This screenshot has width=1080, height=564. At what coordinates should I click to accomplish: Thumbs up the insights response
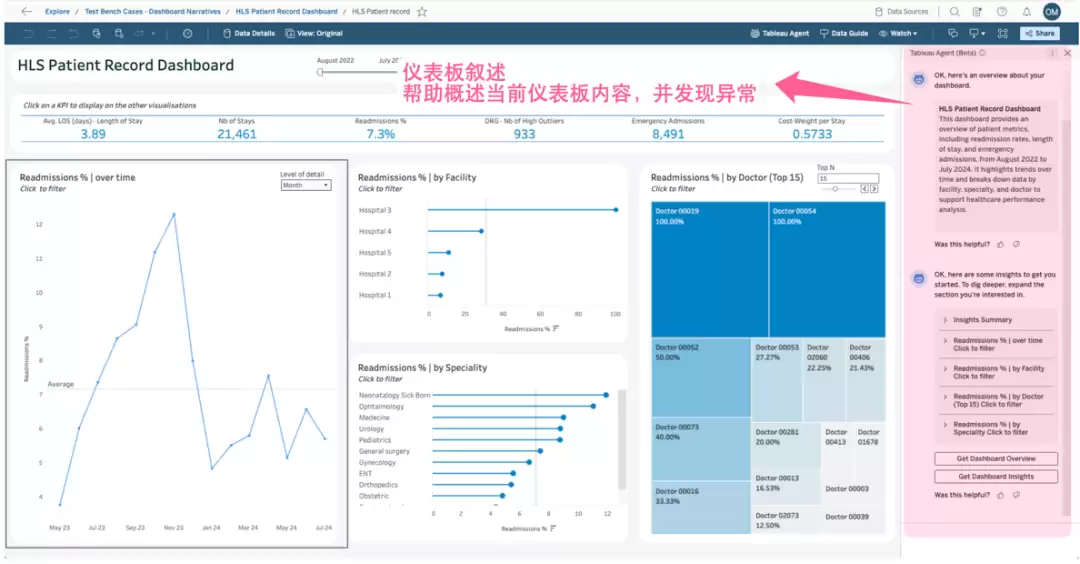tap(1001, 495)
